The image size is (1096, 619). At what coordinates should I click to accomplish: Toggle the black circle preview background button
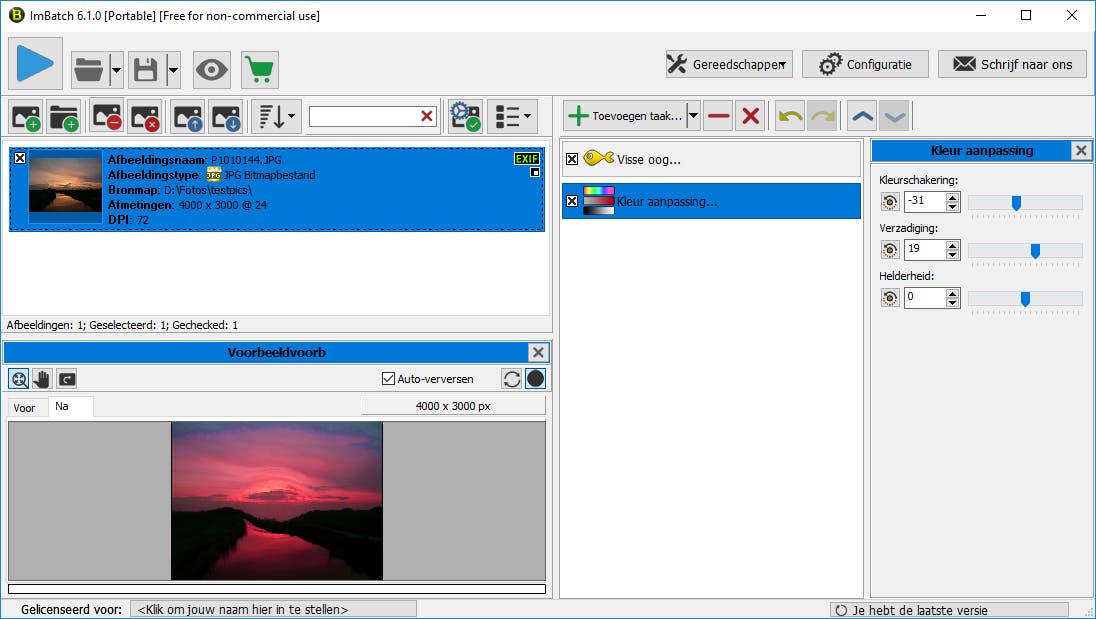point(535,379)
